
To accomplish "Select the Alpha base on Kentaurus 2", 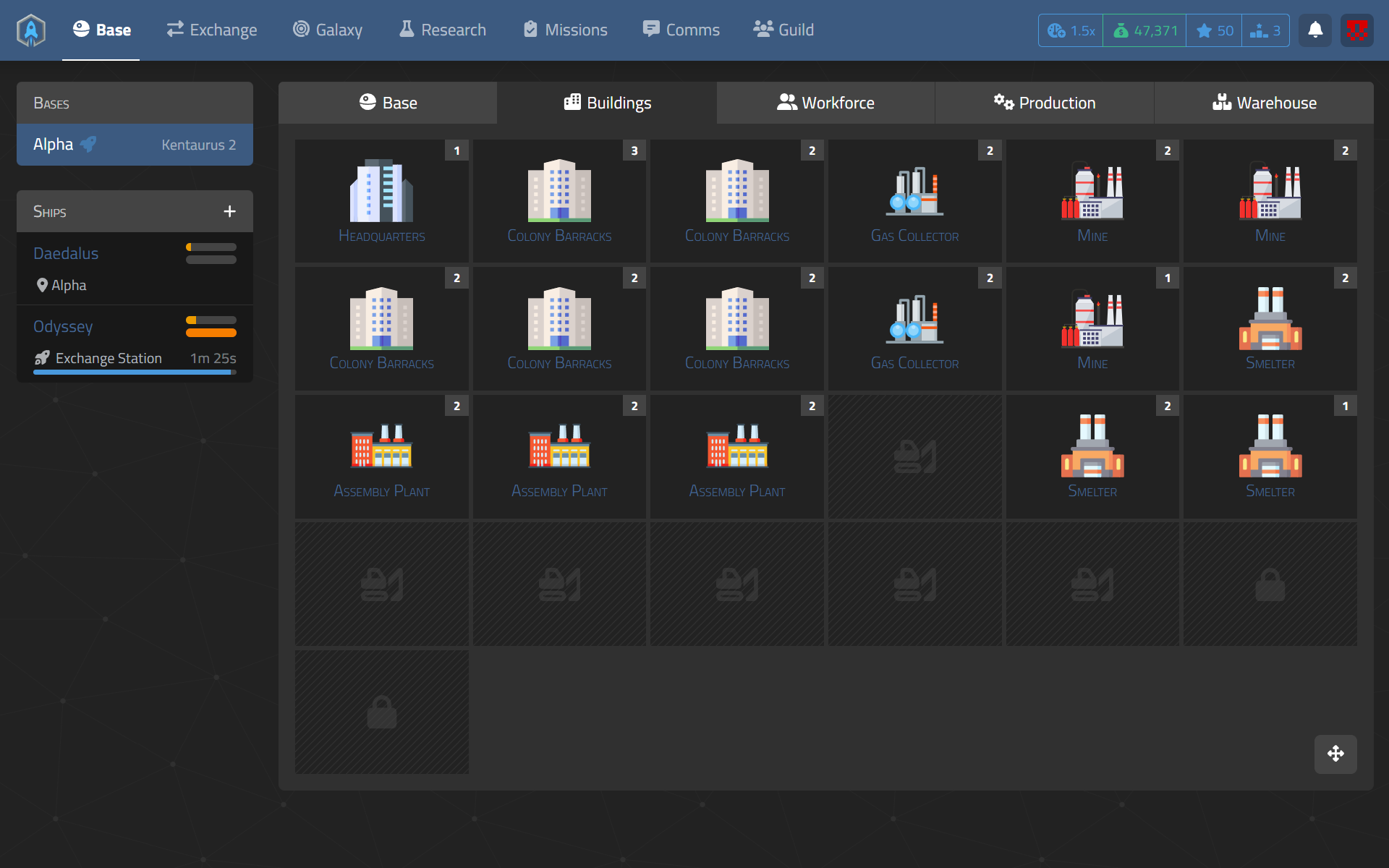I will [x=135, y=145].
